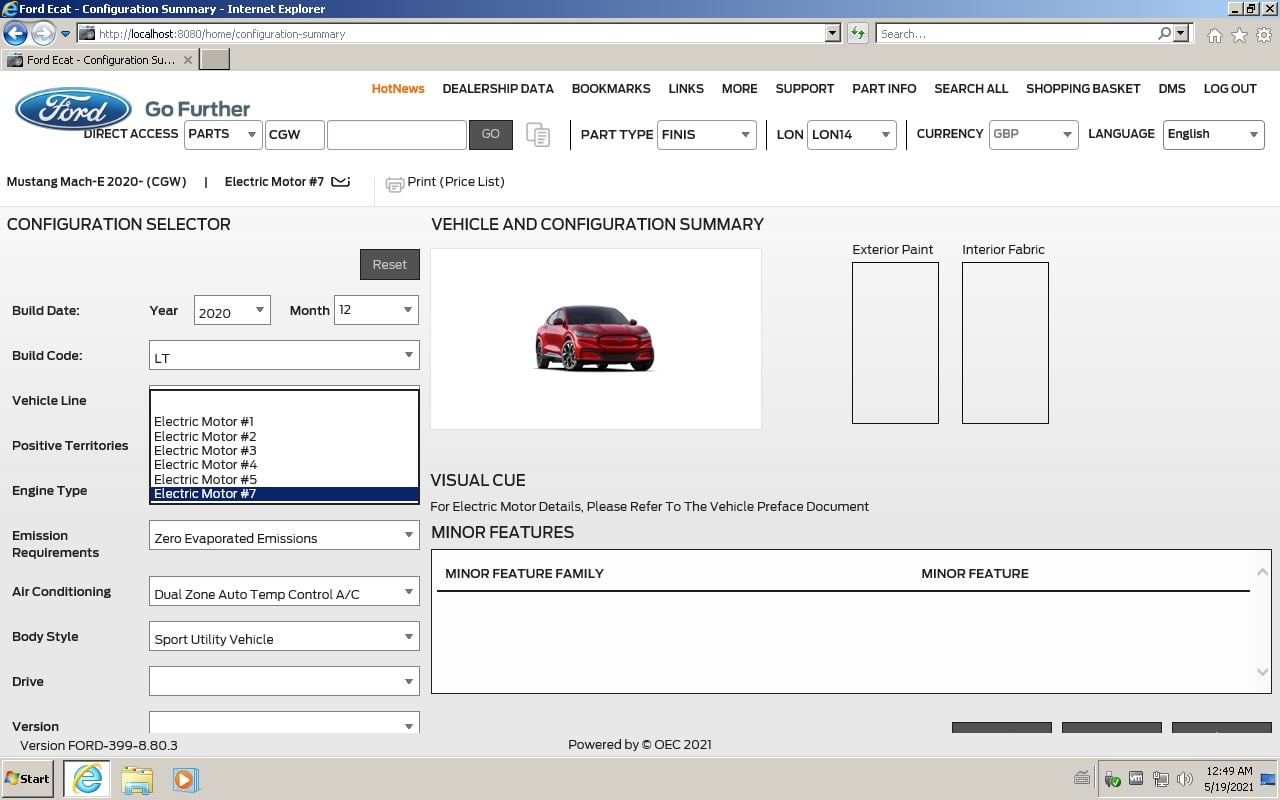Open IE Tools gear icon
The image size is (1280, 800).
pyautogui.click(x=1264, y=35)
